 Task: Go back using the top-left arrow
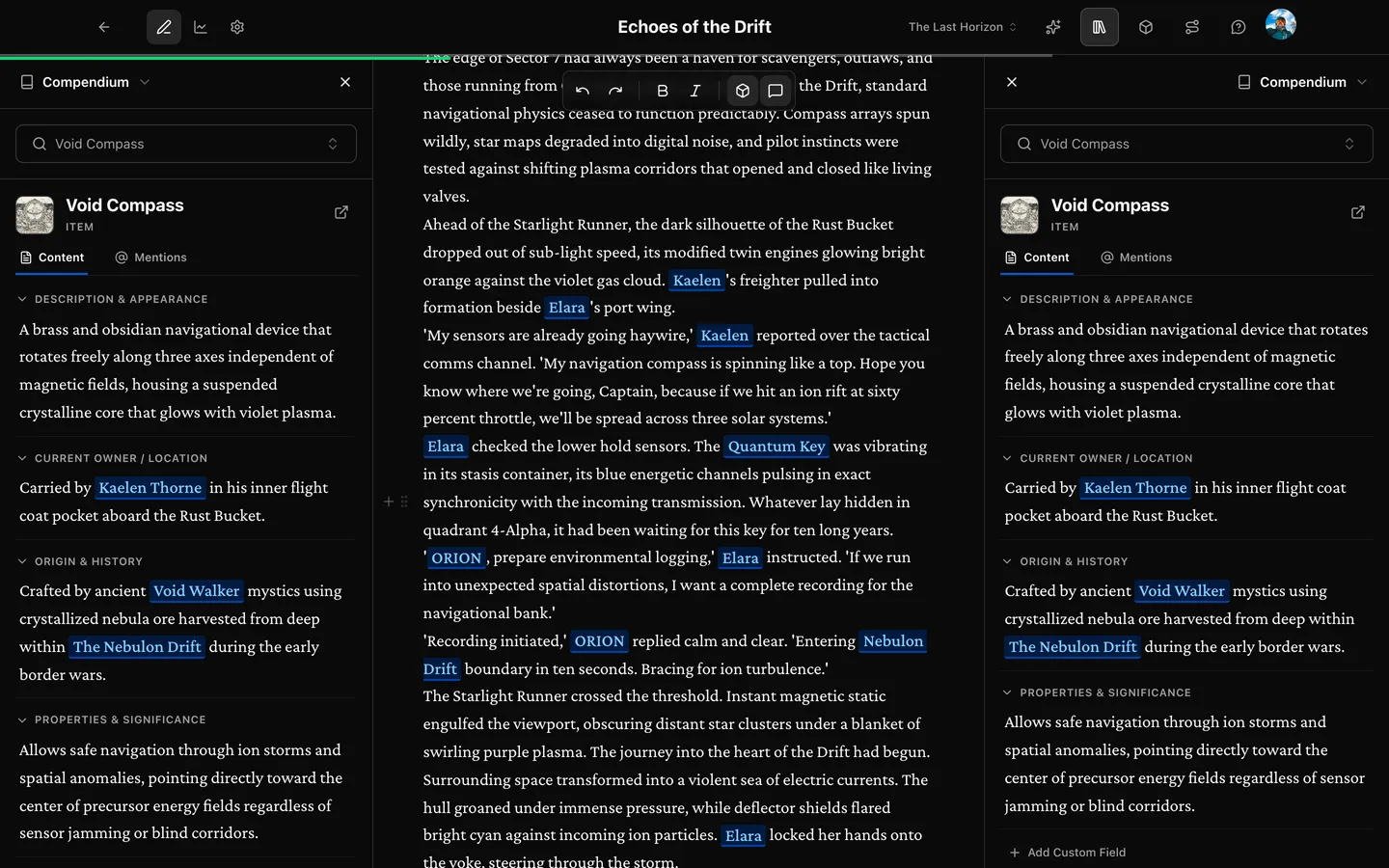pos(104,27)
